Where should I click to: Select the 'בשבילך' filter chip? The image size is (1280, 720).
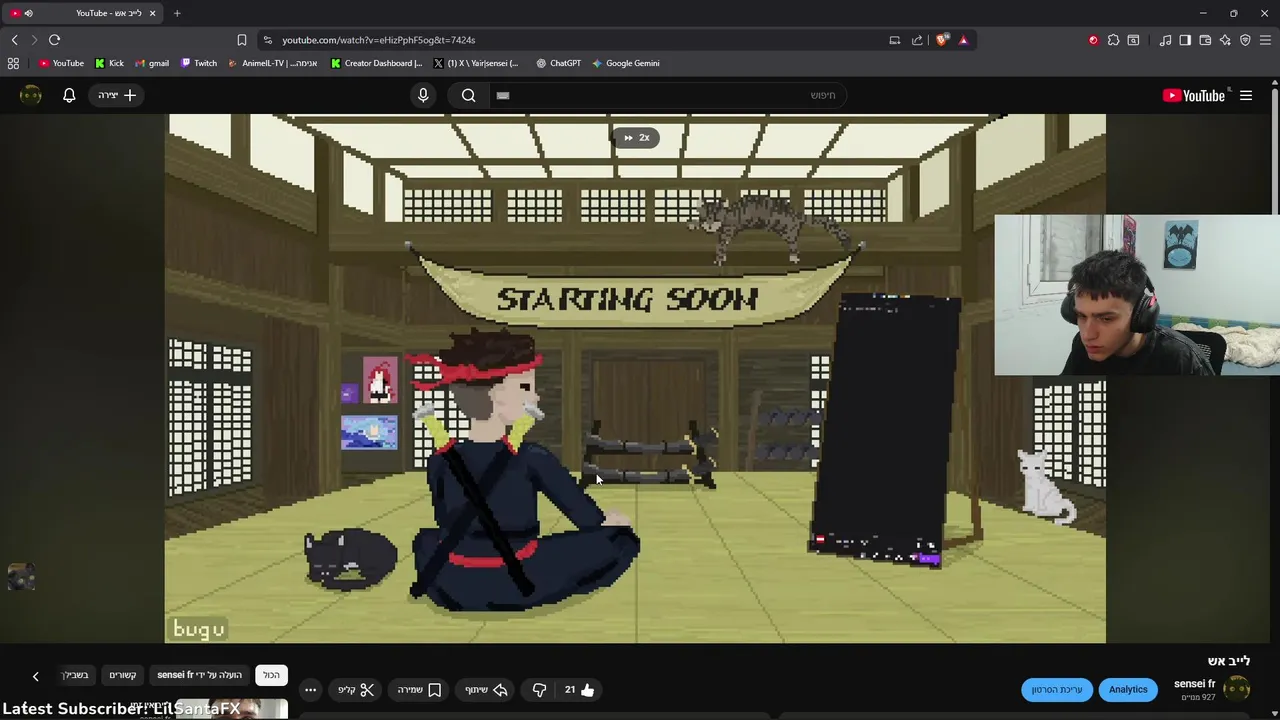pyautogui.click(x=77, y=675)
